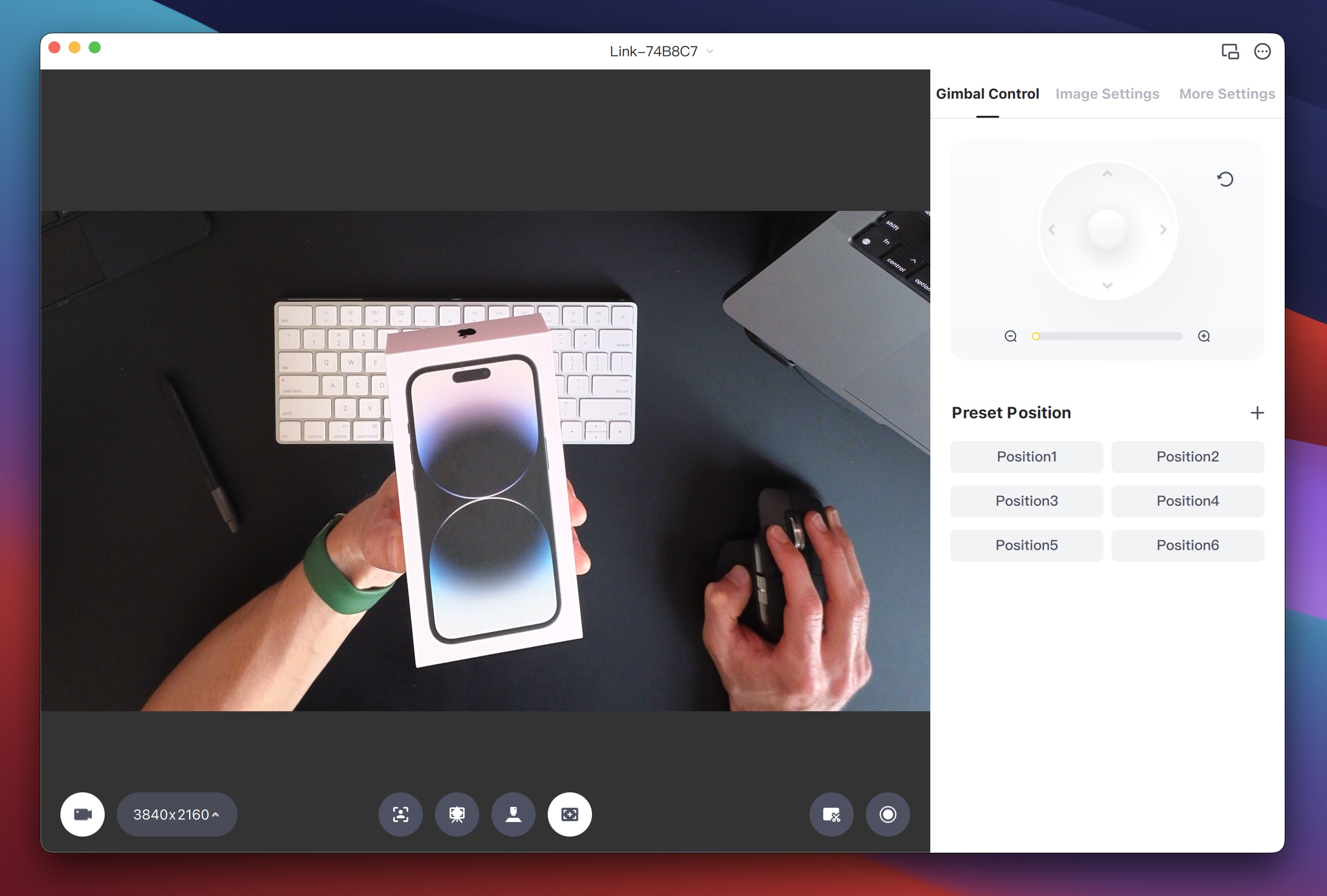The width and height of the screenshot is (1327, 896).
Task: Switch to the Image Settings tab
Action: (1107, 94)
